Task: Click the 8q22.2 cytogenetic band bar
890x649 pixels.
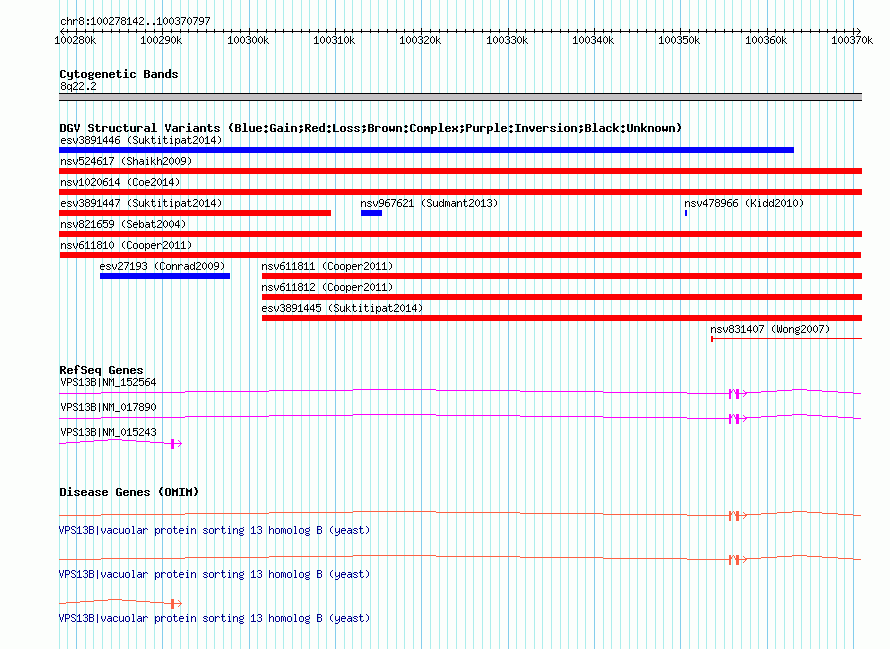Action: tap(460, 97)
